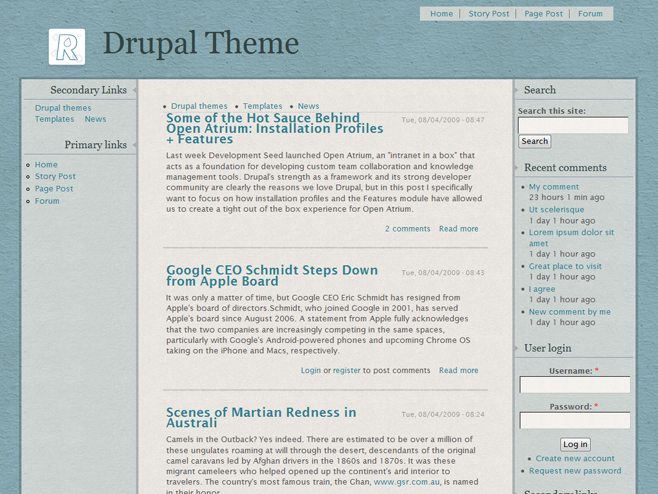Open Page Post in top navigation
658x494 pixels.
tap(543, 14)
